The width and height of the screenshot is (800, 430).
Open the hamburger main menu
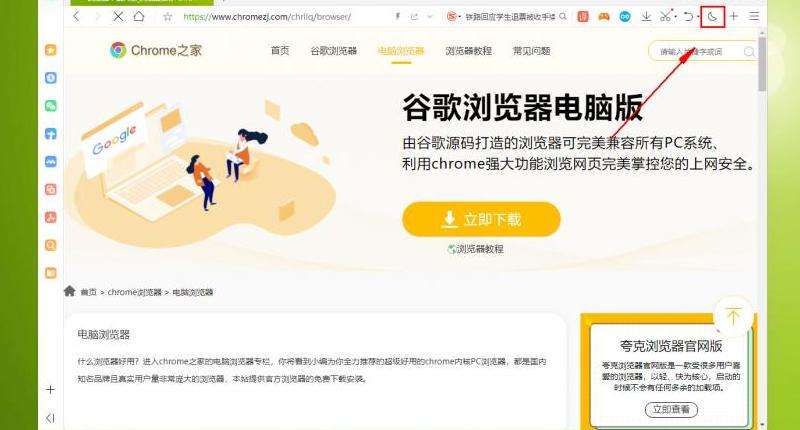(754, 16)
